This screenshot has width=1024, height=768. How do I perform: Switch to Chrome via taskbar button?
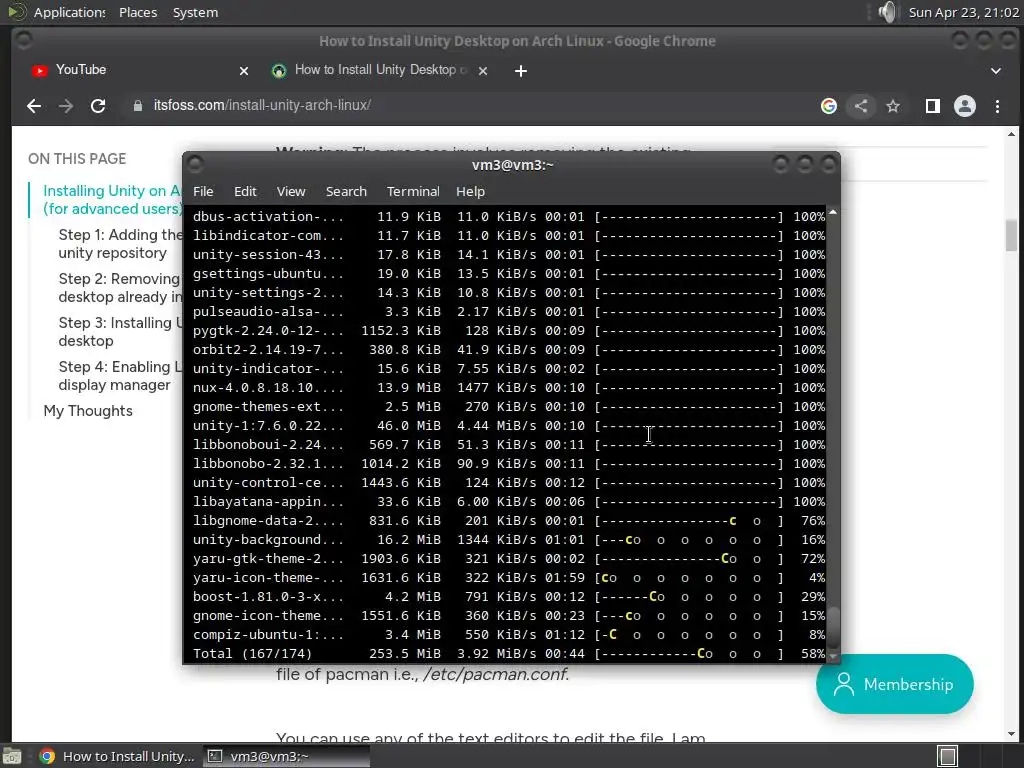pyautogui.click(x=116, y=756)
